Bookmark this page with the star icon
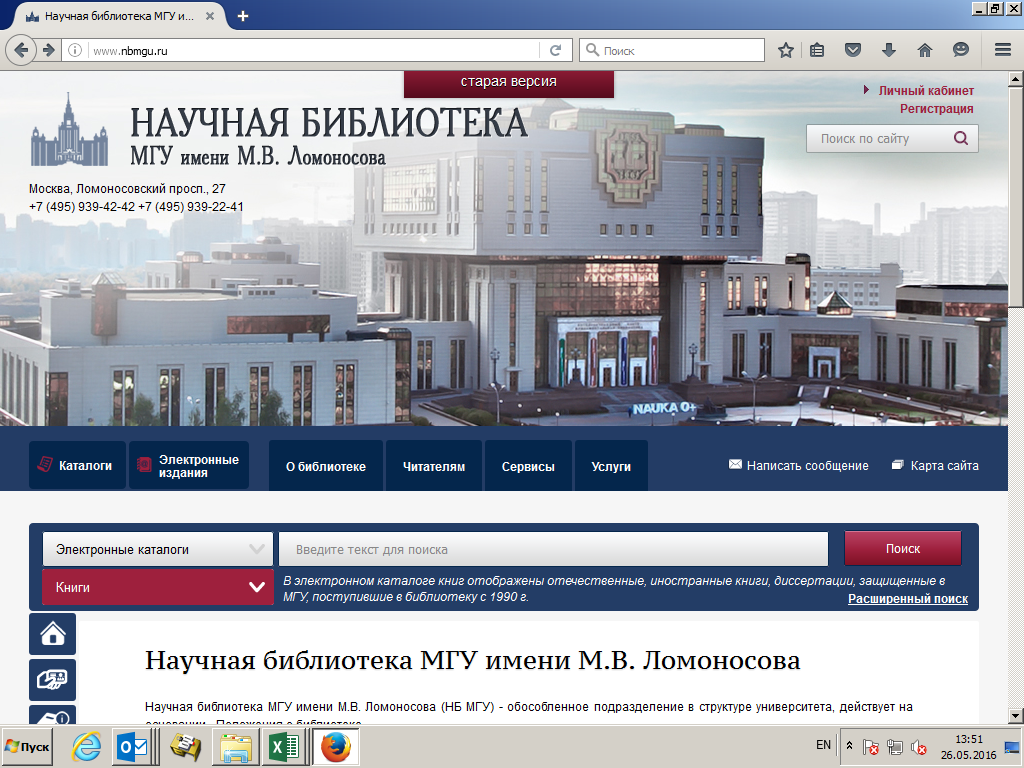 tap(786, 50)
